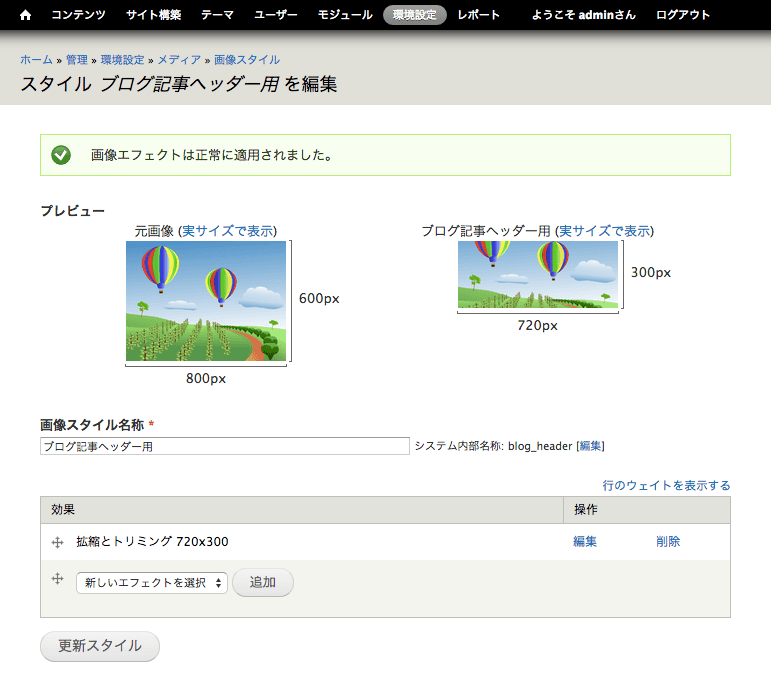Click the 拡縮とトリミング 720x300 effect text

[152, 542]
